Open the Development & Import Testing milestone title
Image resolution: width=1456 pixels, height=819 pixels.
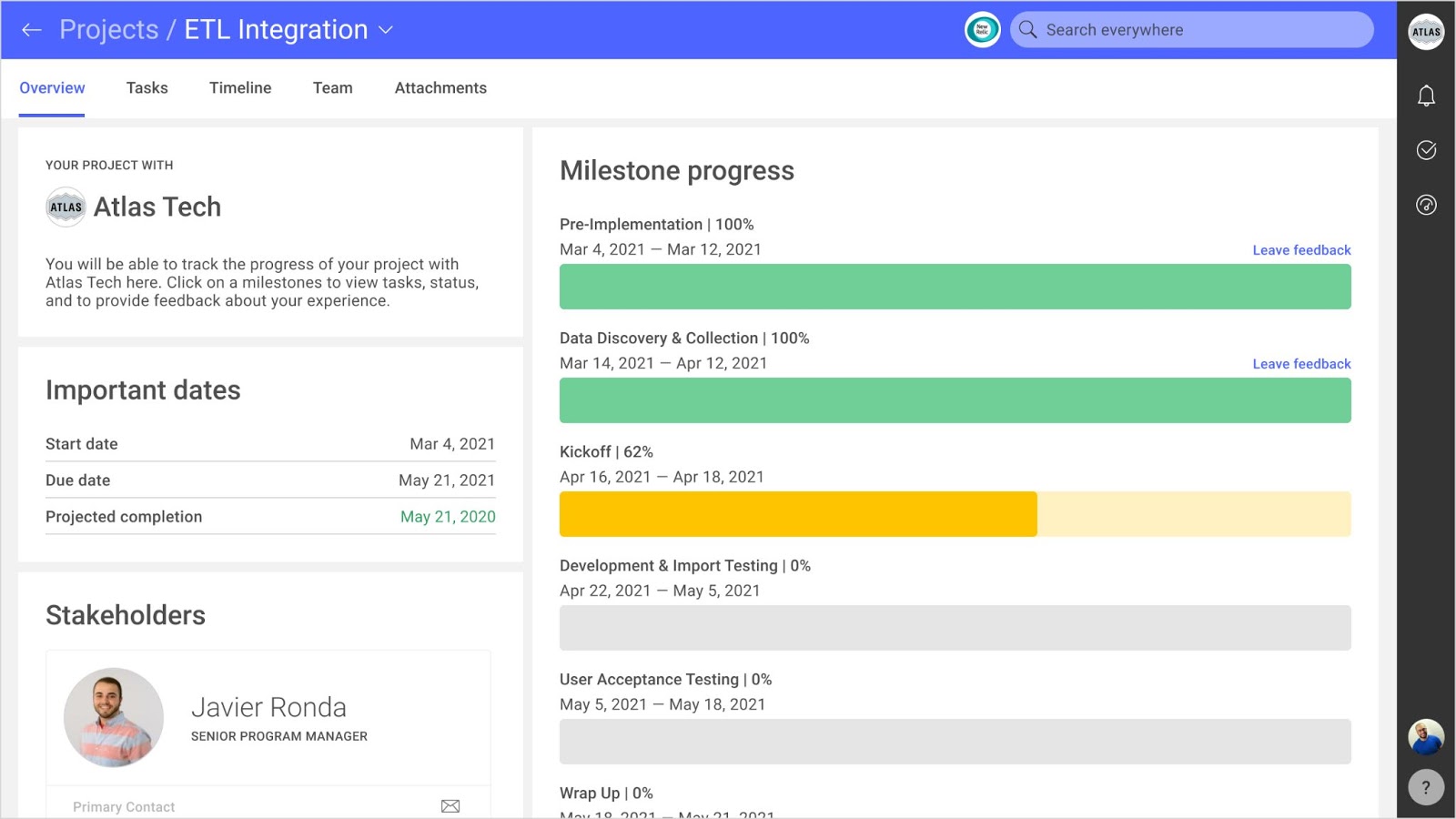click(x=684, y=566)
